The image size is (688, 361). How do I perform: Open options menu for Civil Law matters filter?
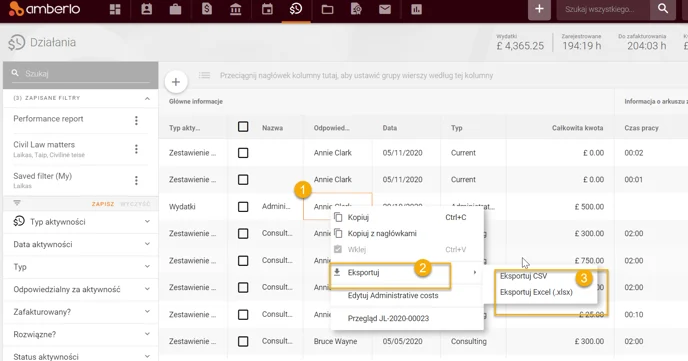136,149
